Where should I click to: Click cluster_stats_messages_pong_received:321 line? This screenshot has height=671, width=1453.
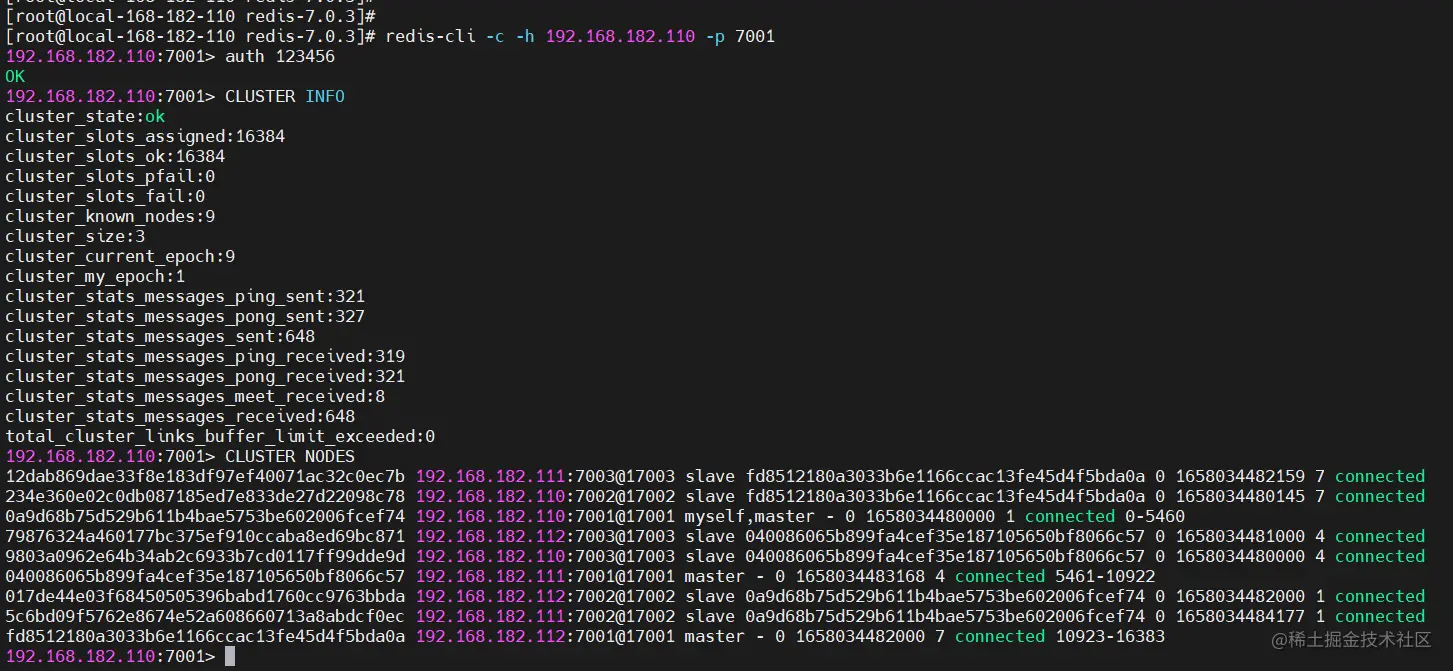tap(205, 377)
